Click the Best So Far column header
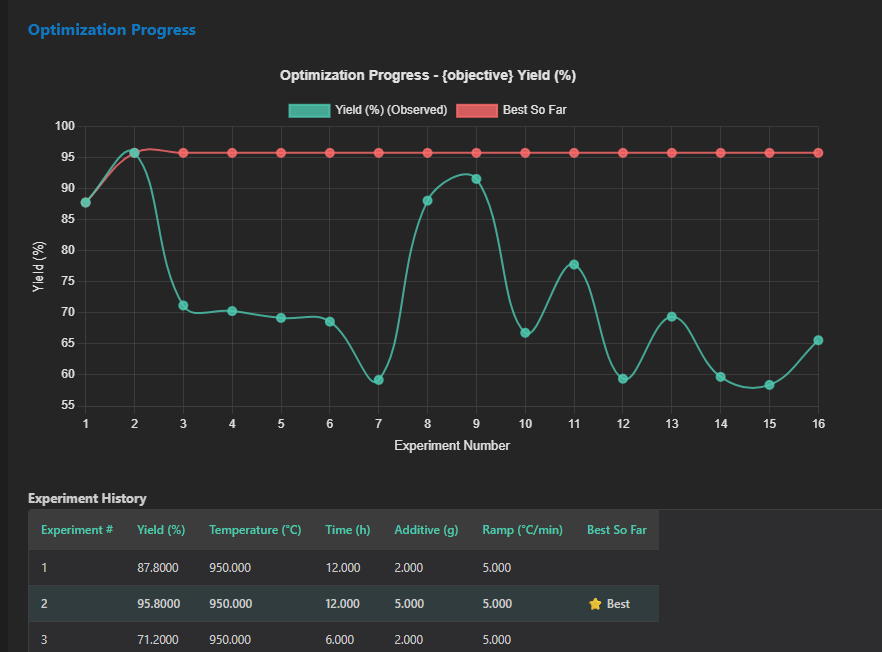This screenshot has width=882, height=652. point(617,530)
